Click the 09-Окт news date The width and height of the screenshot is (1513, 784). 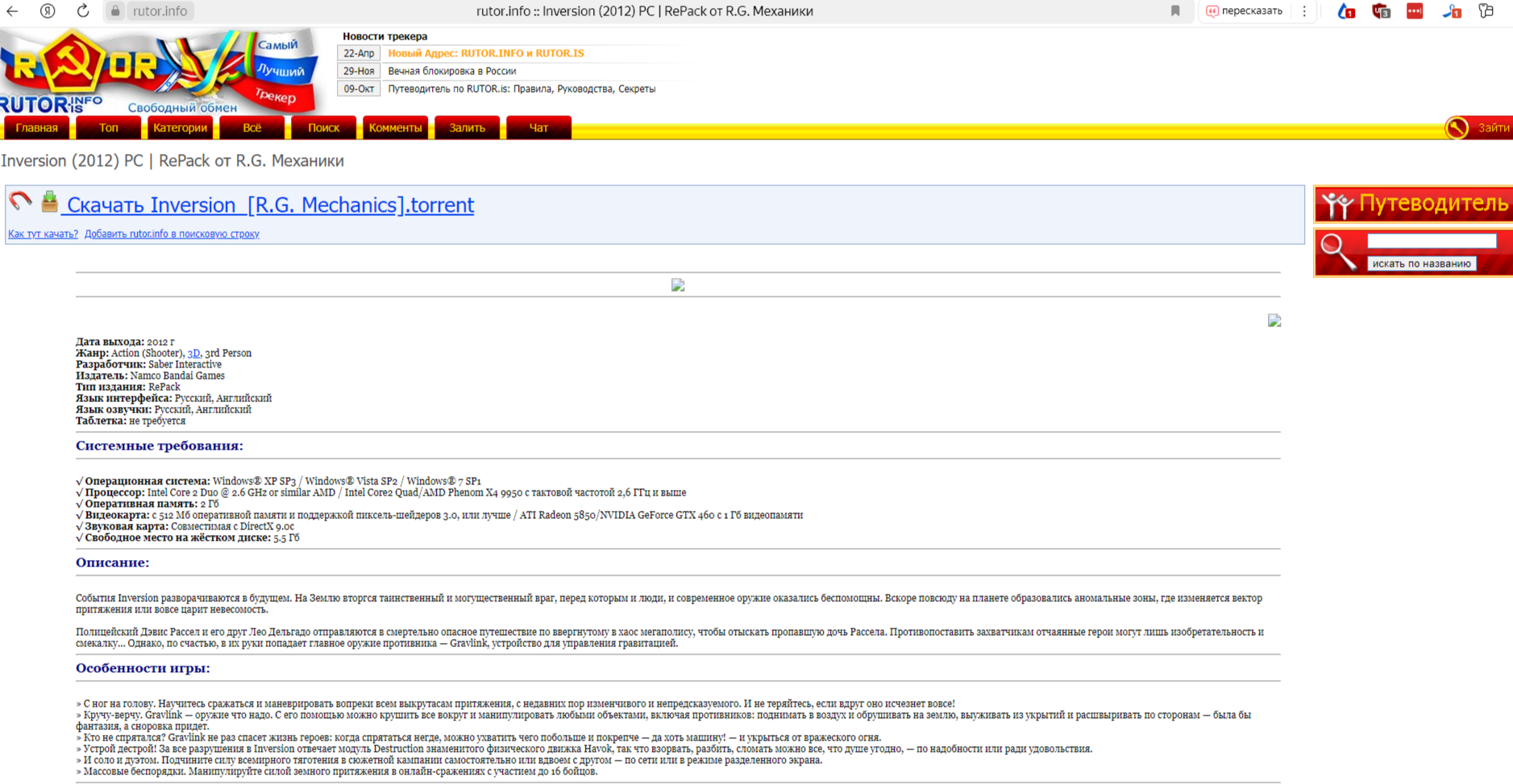[x=359, y=89]
